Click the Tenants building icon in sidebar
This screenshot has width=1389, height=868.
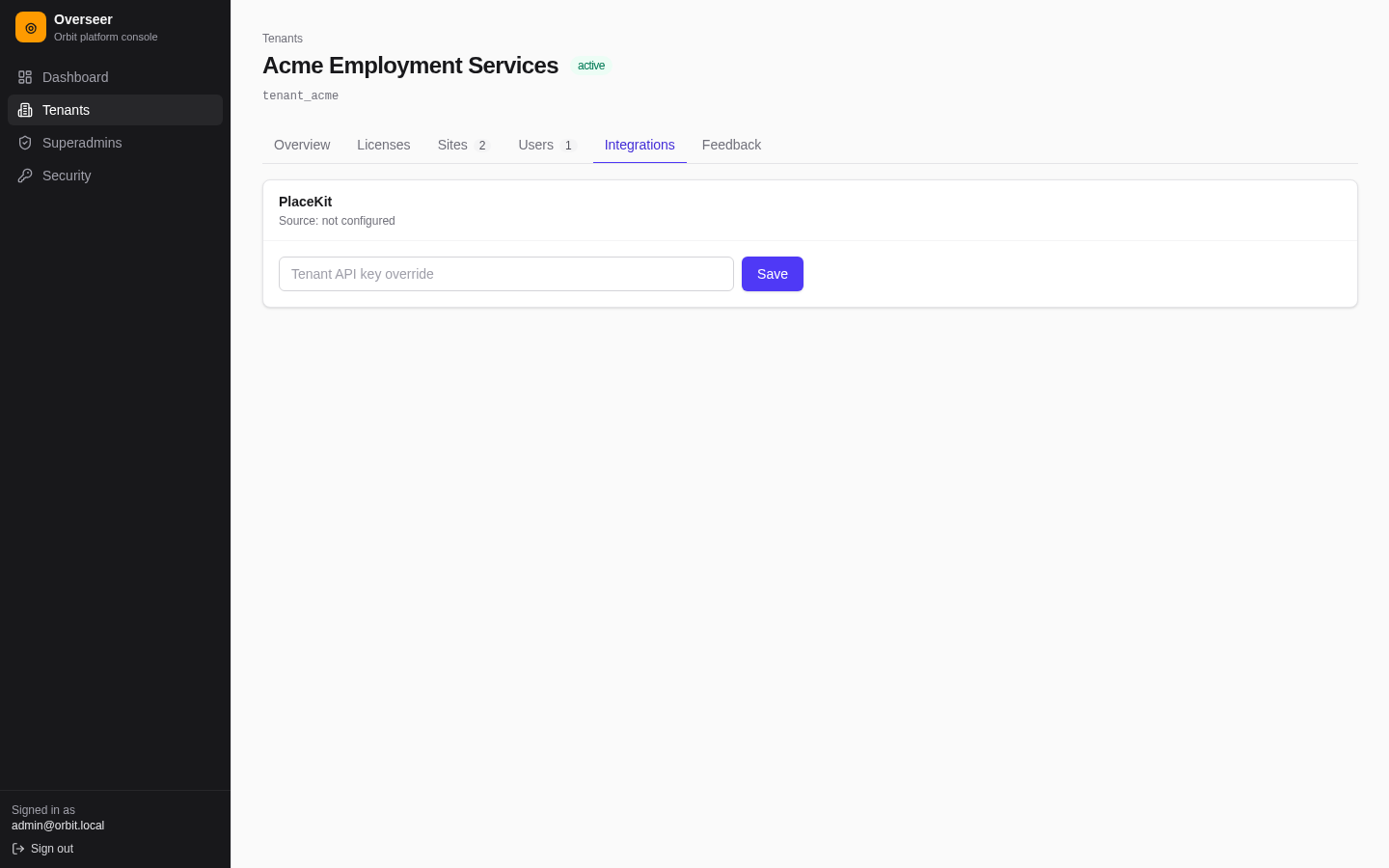(x=25, y=110)
